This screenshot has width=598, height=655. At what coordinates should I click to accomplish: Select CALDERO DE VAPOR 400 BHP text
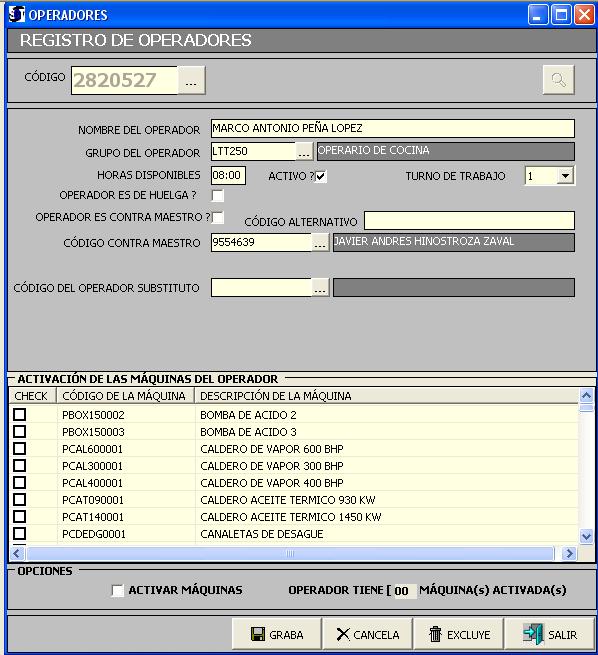point(271,483)
